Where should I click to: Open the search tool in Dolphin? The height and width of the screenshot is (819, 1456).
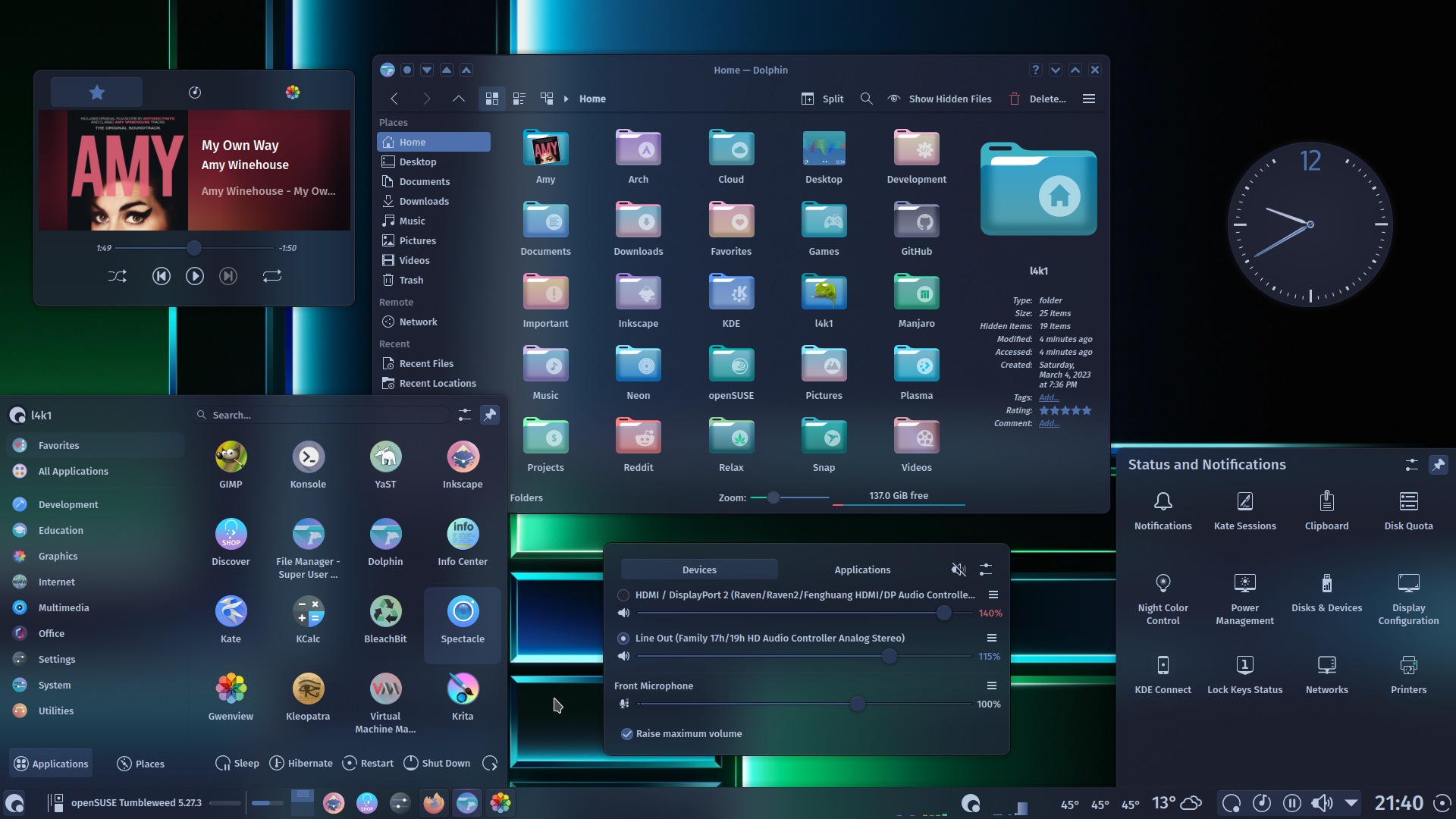click(866, 99)
